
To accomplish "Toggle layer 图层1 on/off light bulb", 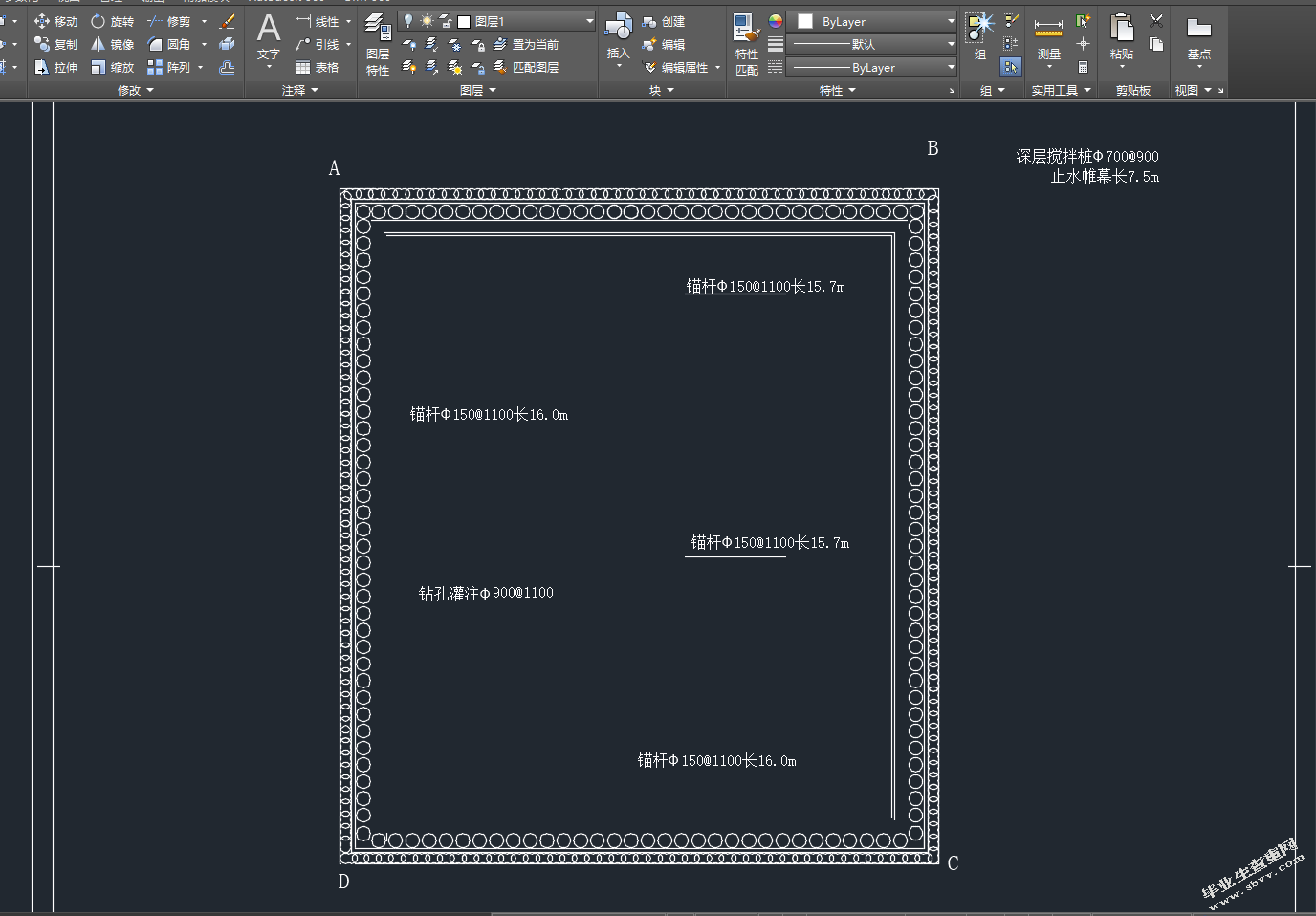I will tap(408, 21).
